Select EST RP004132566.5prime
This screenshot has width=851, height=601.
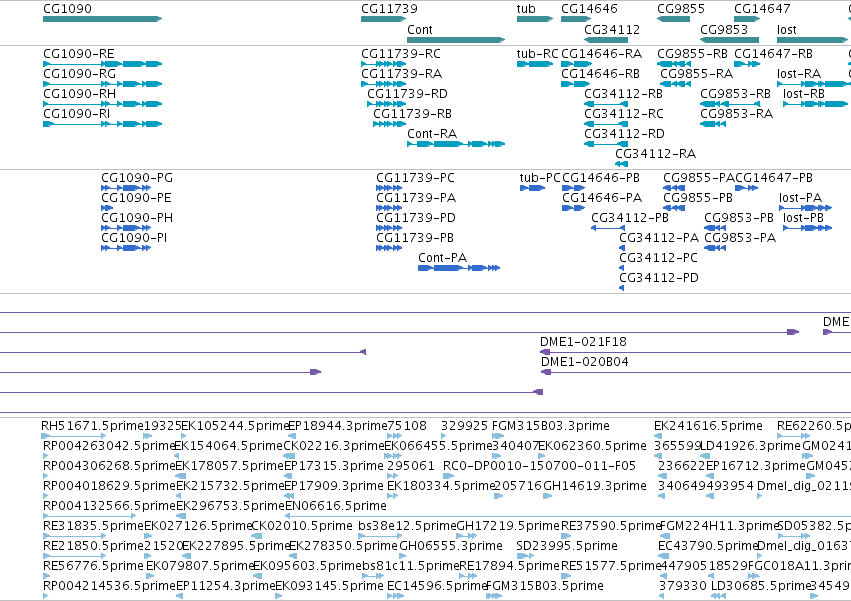click(x=90, y=516)
